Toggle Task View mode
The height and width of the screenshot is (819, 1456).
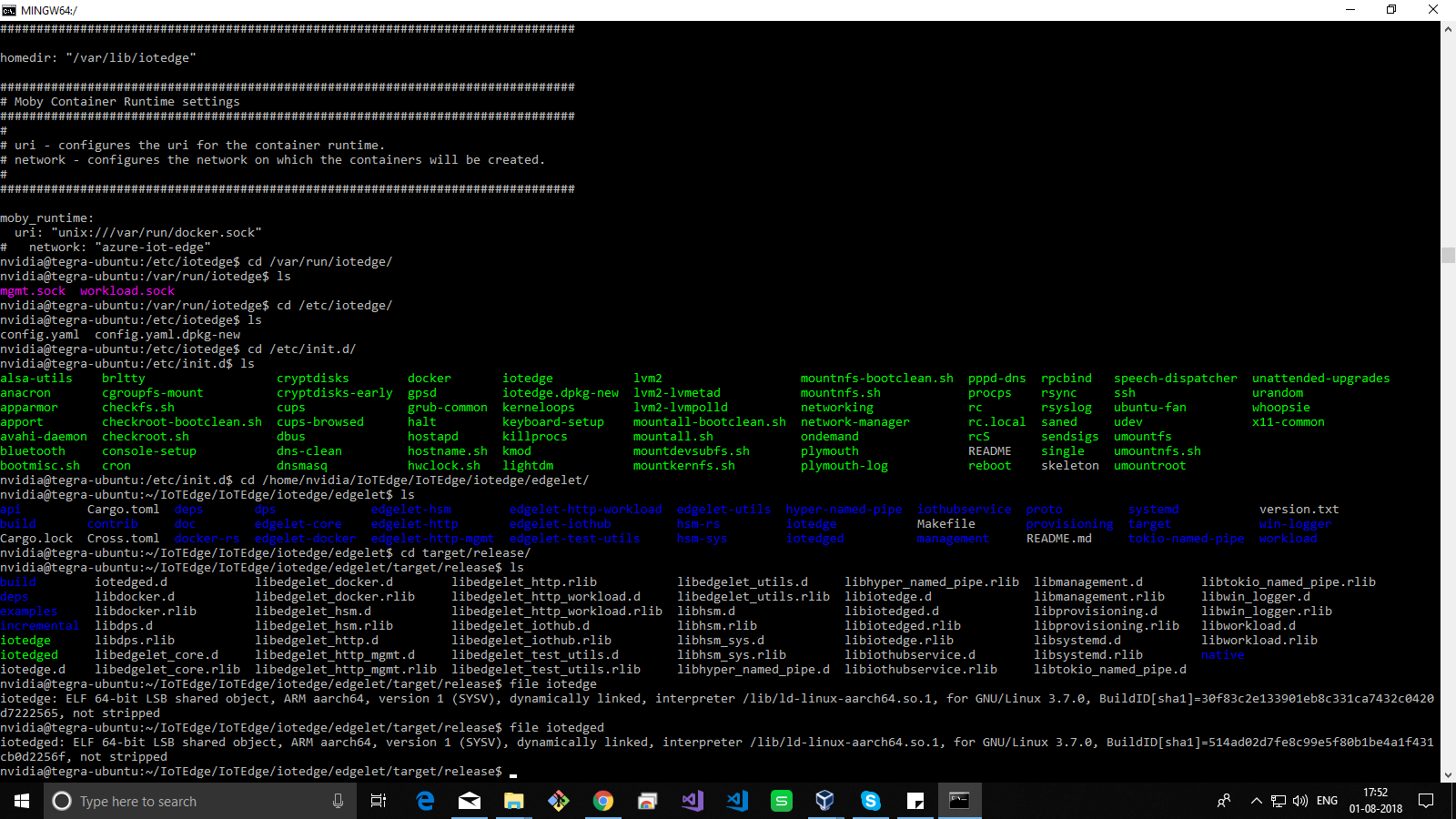pos(378,801)
